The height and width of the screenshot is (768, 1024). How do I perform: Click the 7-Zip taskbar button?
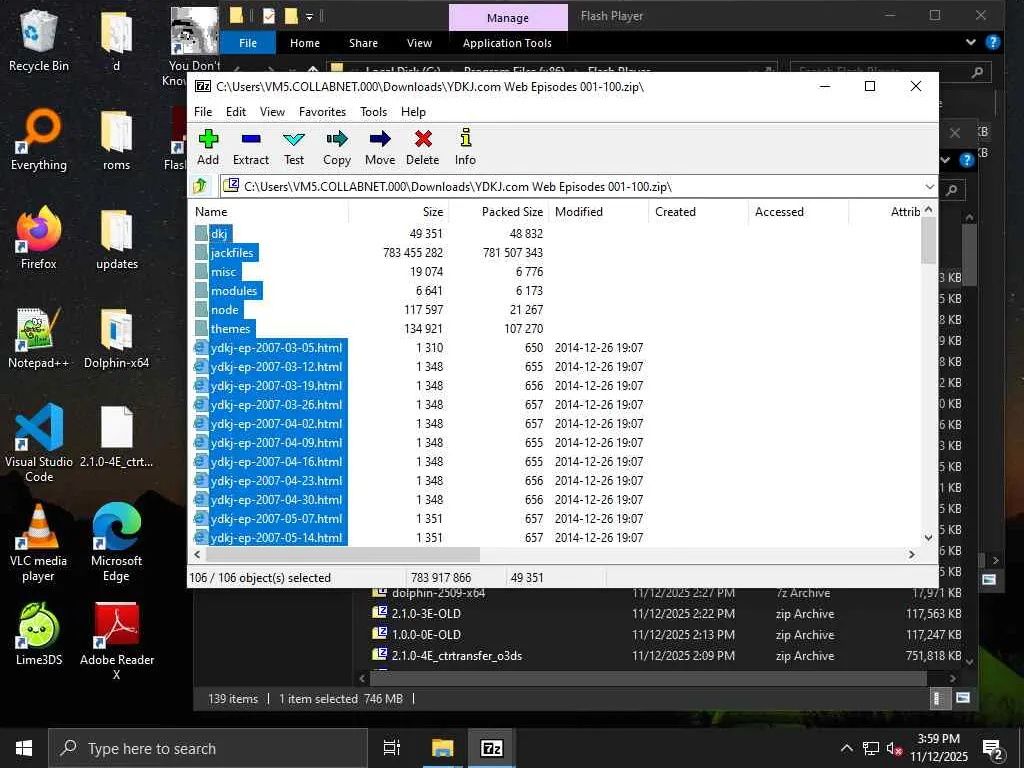[x=492, y=748]
